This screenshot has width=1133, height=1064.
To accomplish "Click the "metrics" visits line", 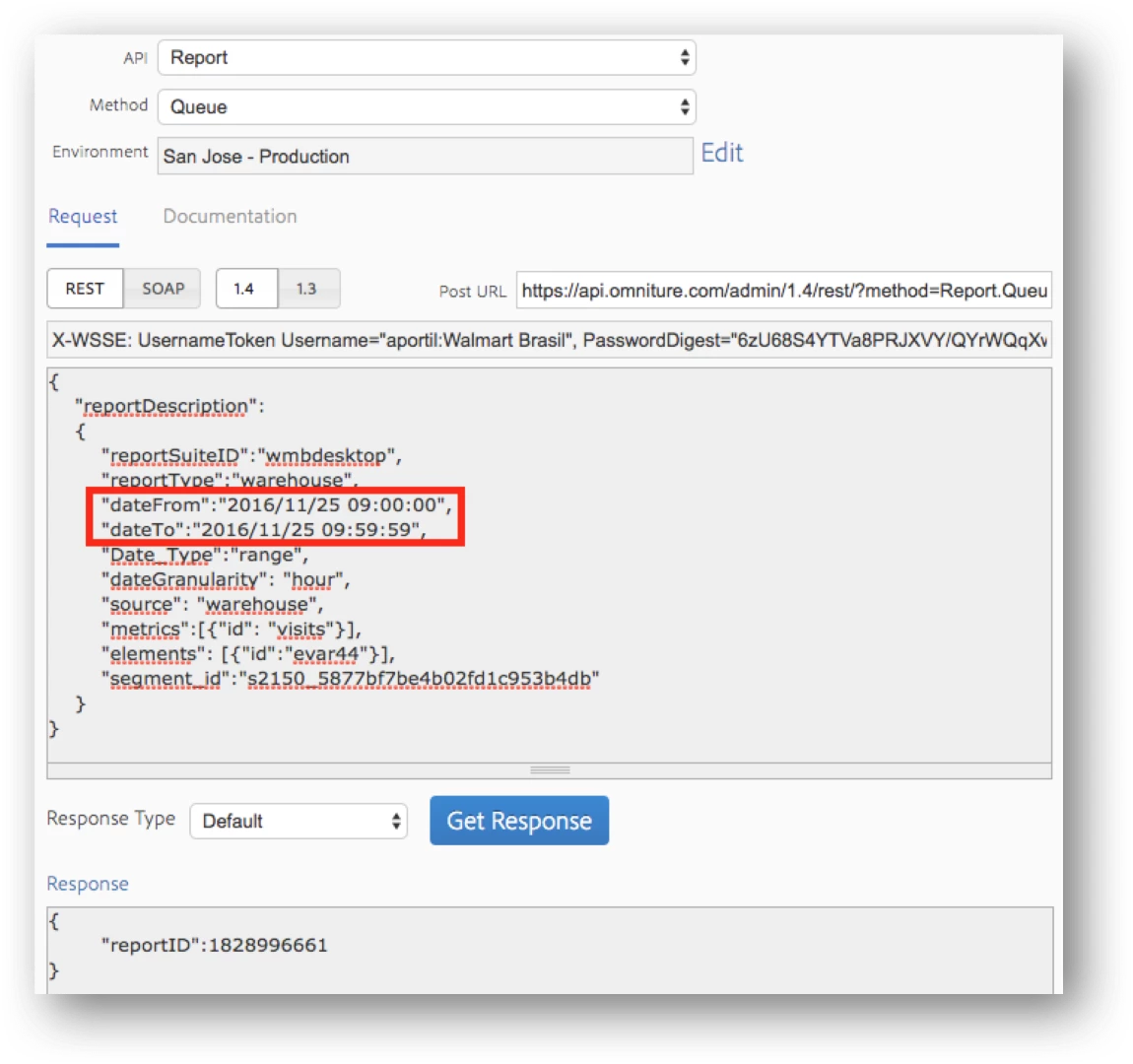I will [232, 630].
